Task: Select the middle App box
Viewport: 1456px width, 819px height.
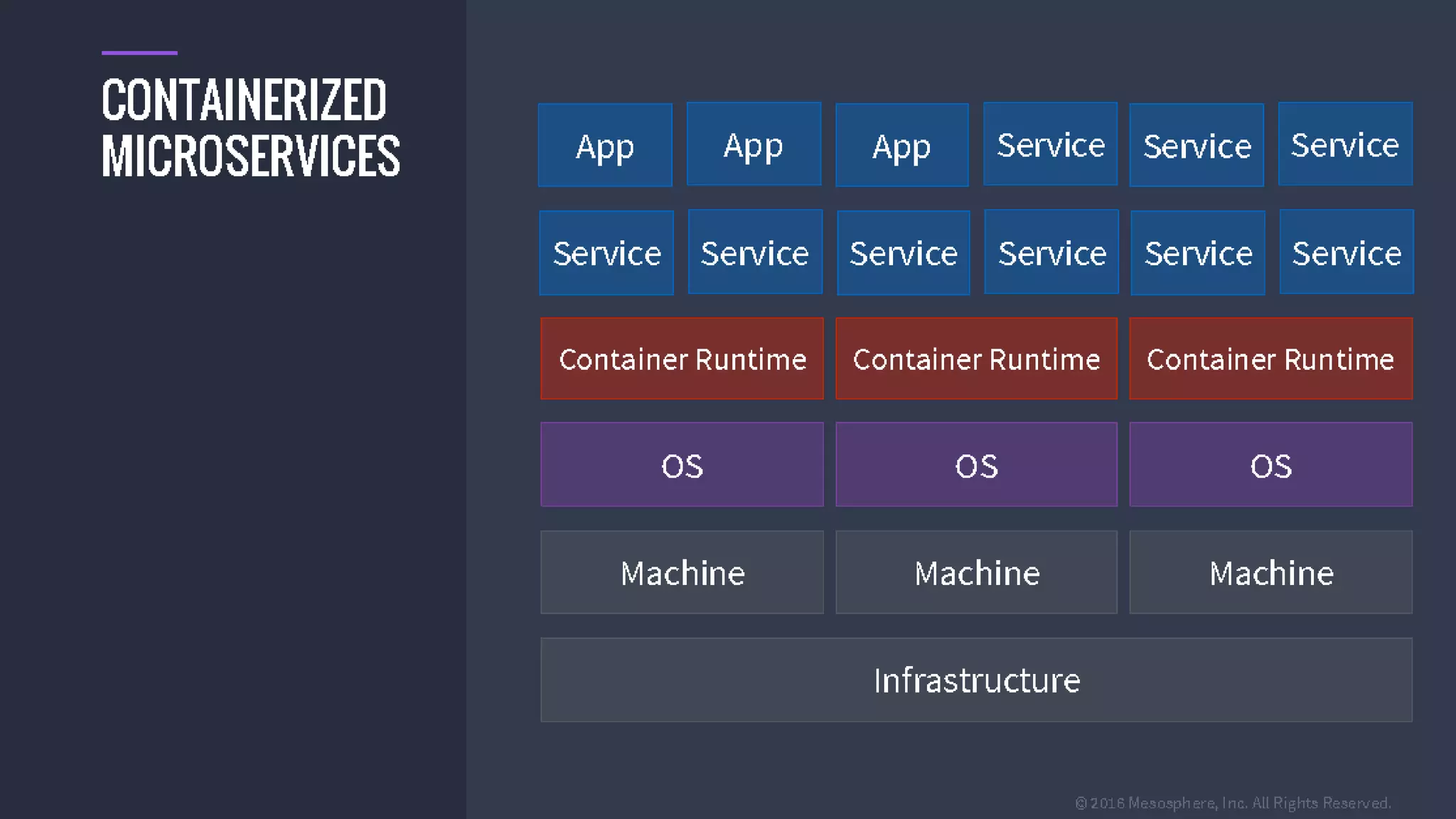Action: 754,144
